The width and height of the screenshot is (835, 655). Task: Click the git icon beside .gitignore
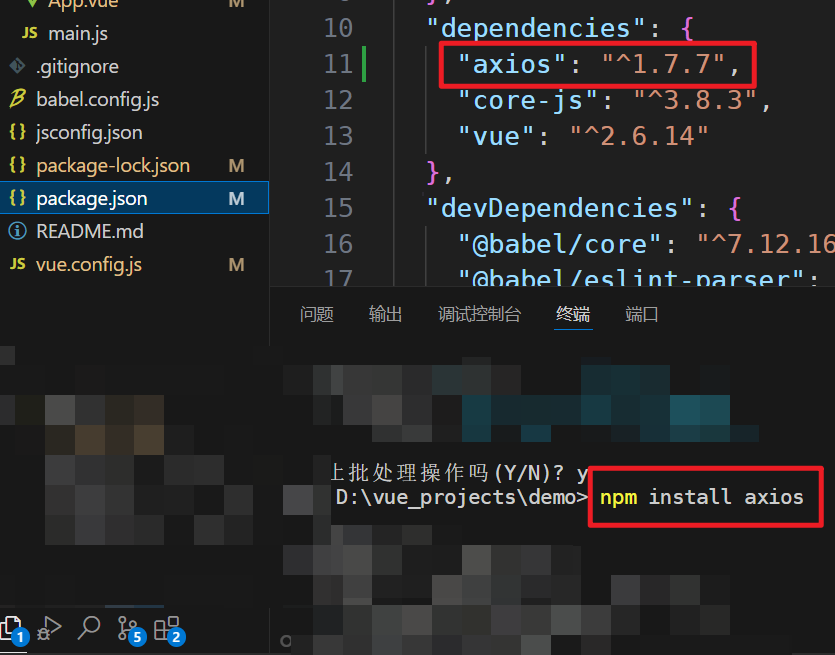point(17,66)
